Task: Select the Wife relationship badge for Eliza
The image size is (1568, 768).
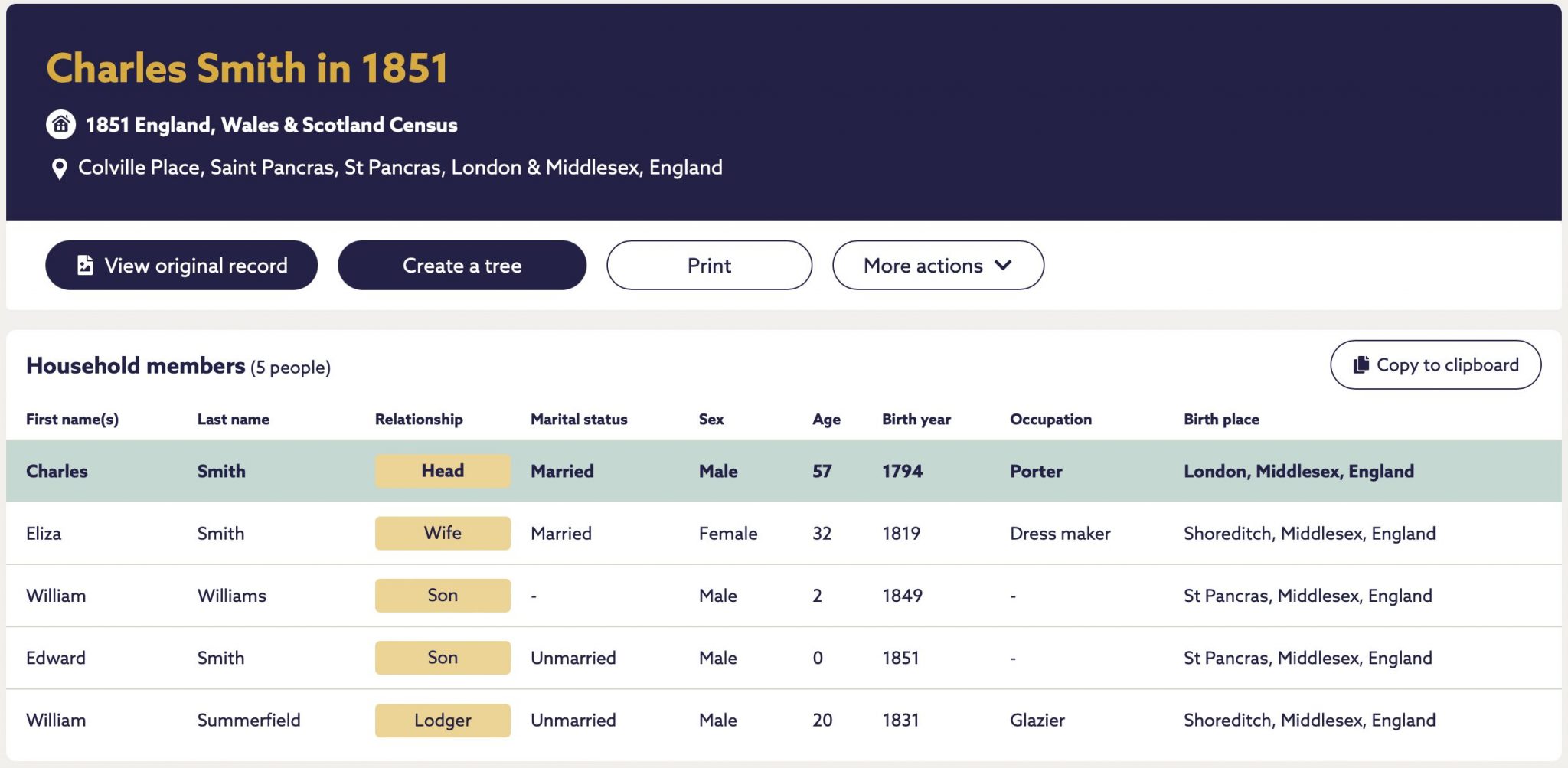Action: pyautogui.click(x=443, y=533)
